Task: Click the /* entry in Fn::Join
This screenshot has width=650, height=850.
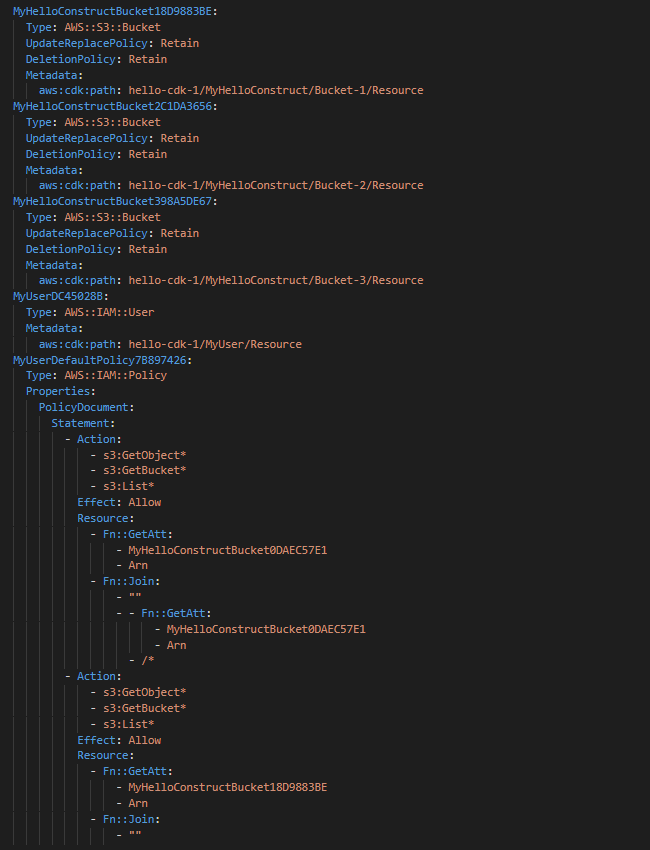Action: point(148,660)
